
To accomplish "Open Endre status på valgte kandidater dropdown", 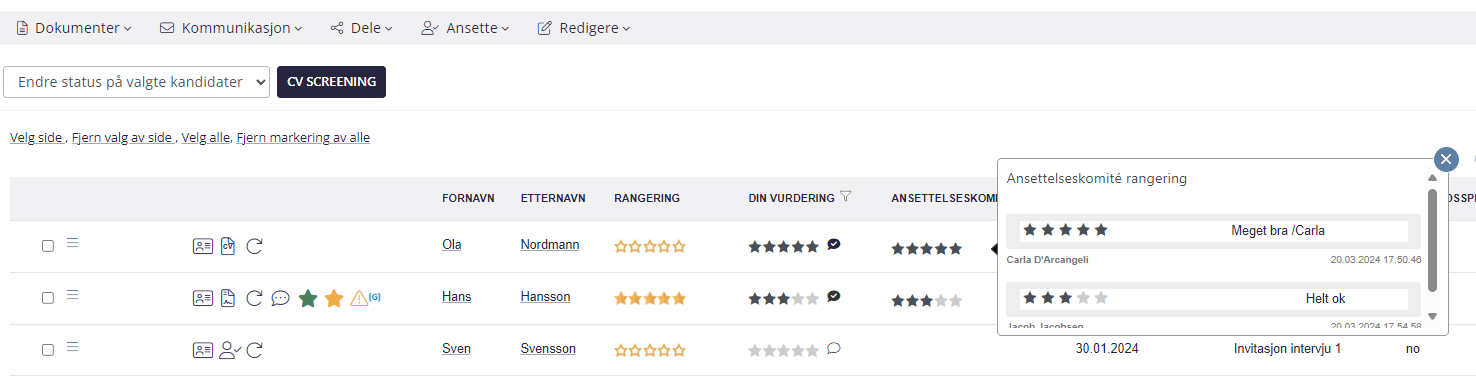I will pos(137,82).
